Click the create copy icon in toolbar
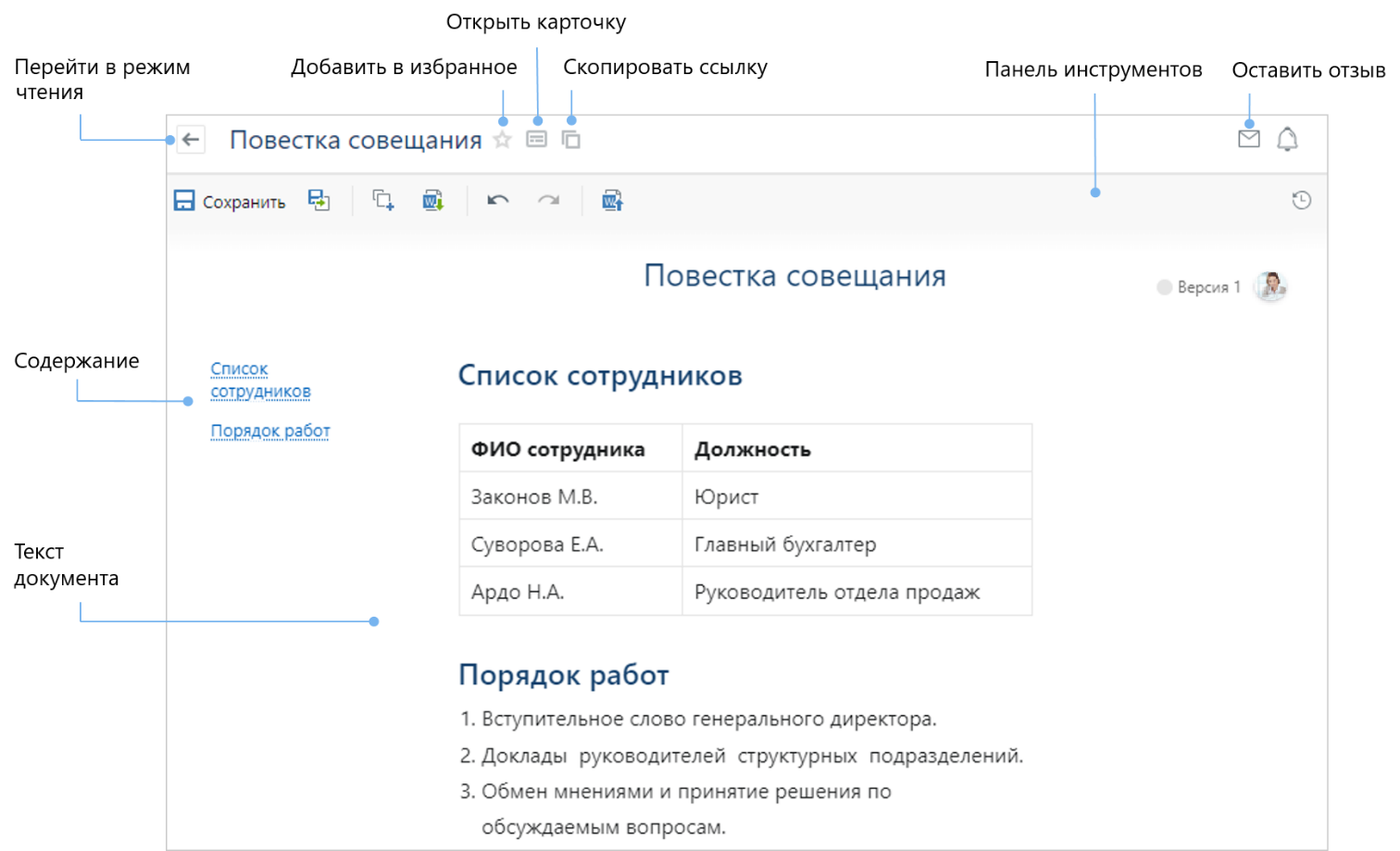The width and height of the screenshot is (1400, 851). pyautogui.click(x=383, y=200)
